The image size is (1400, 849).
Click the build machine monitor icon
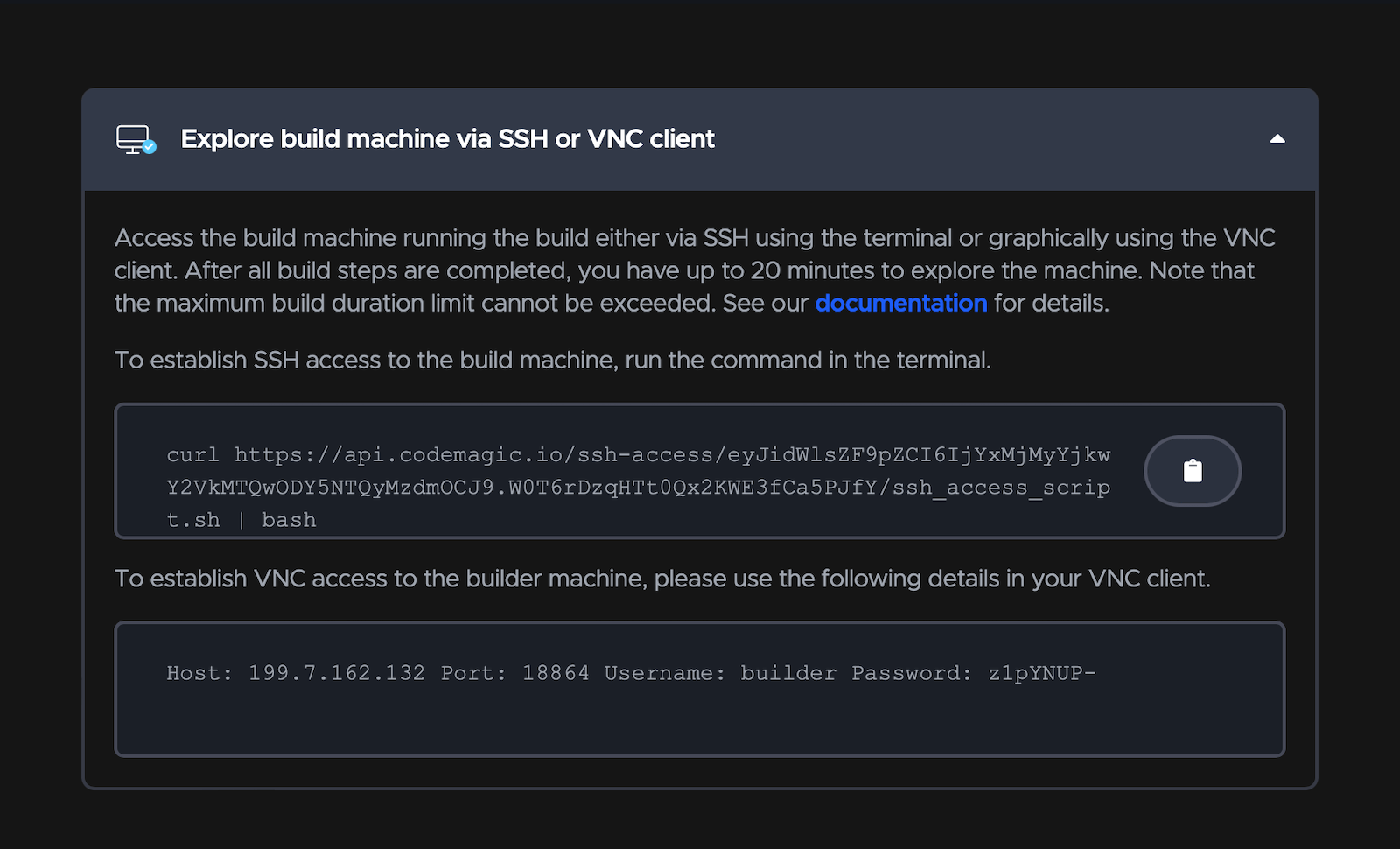(x=136, y=140)
